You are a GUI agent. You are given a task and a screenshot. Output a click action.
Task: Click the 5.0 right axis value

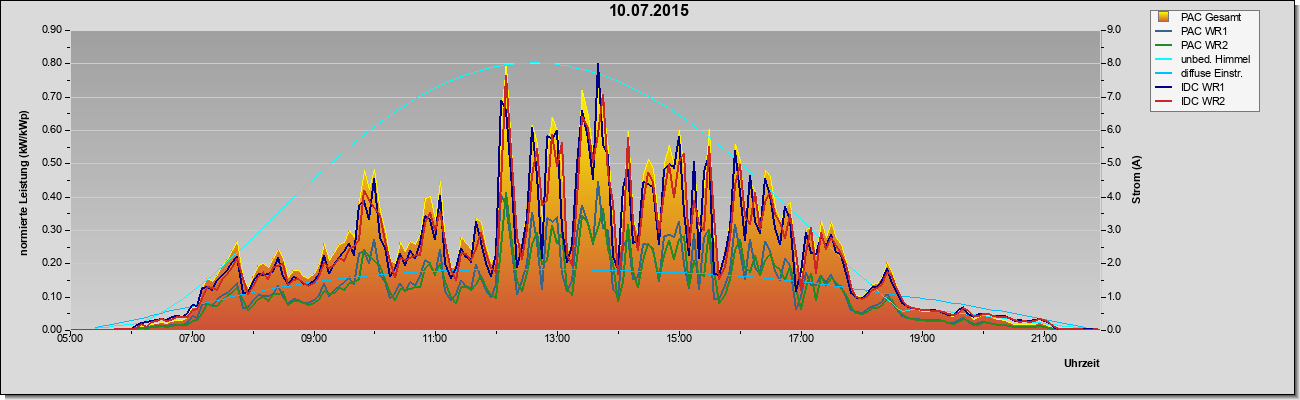point(1113,163)
